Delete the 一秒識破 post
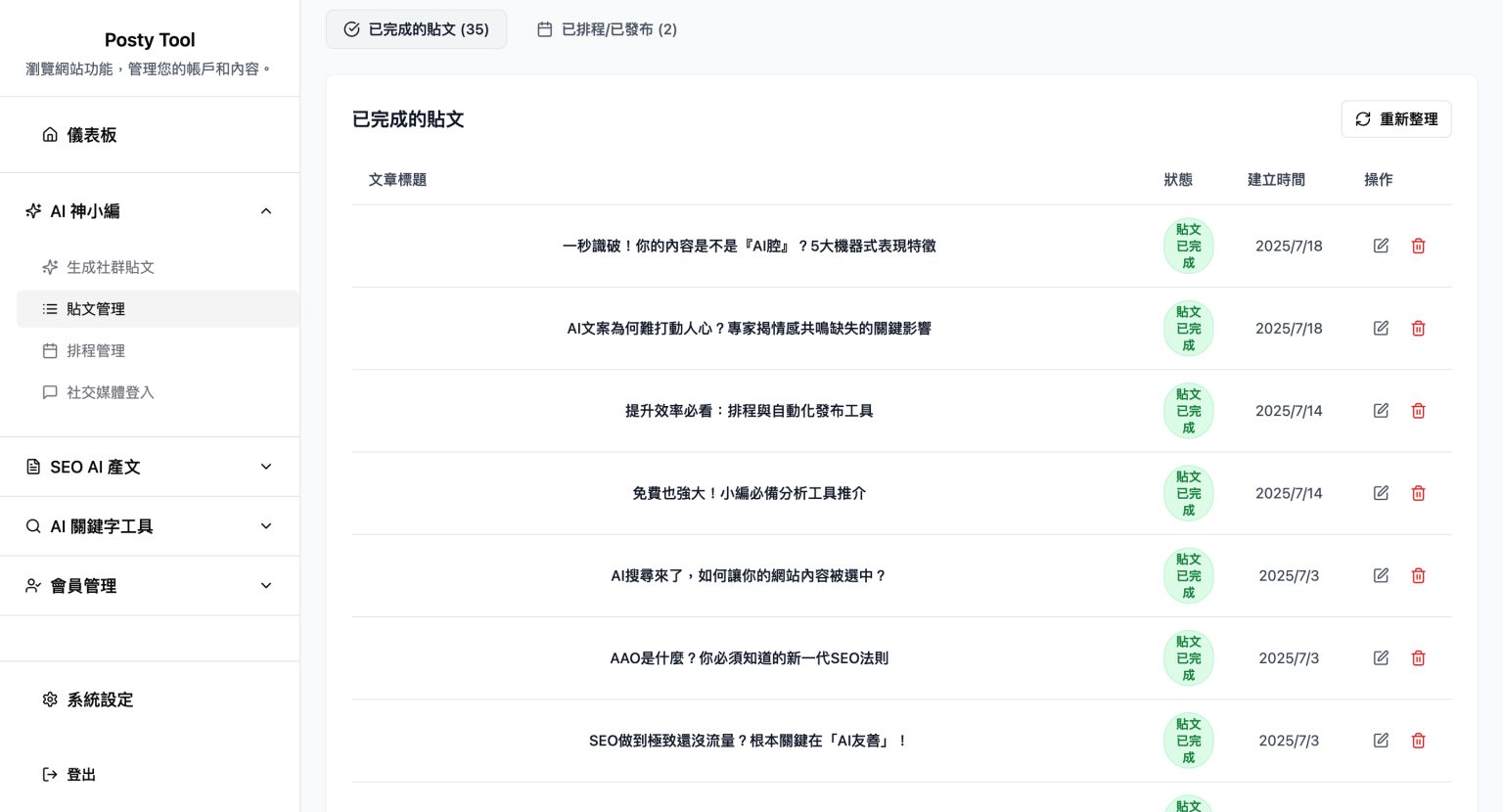 pos(1418,246)
